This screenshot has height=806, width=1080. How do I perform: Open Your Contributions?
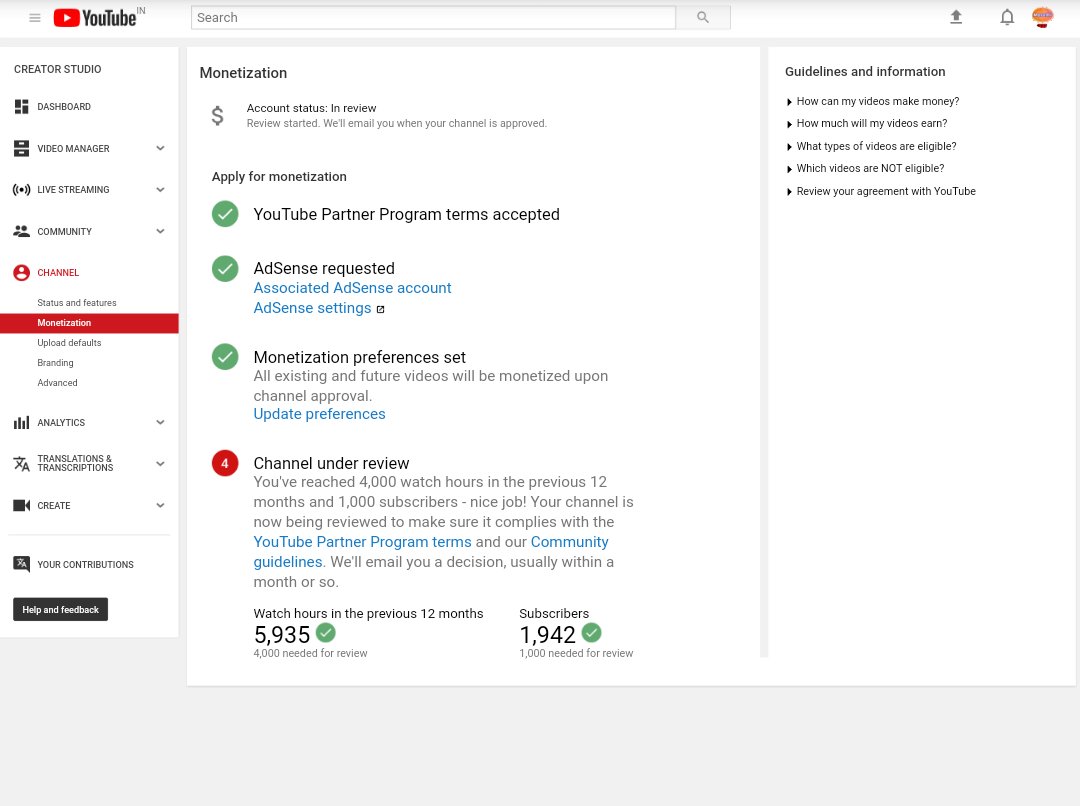(85, 564)
